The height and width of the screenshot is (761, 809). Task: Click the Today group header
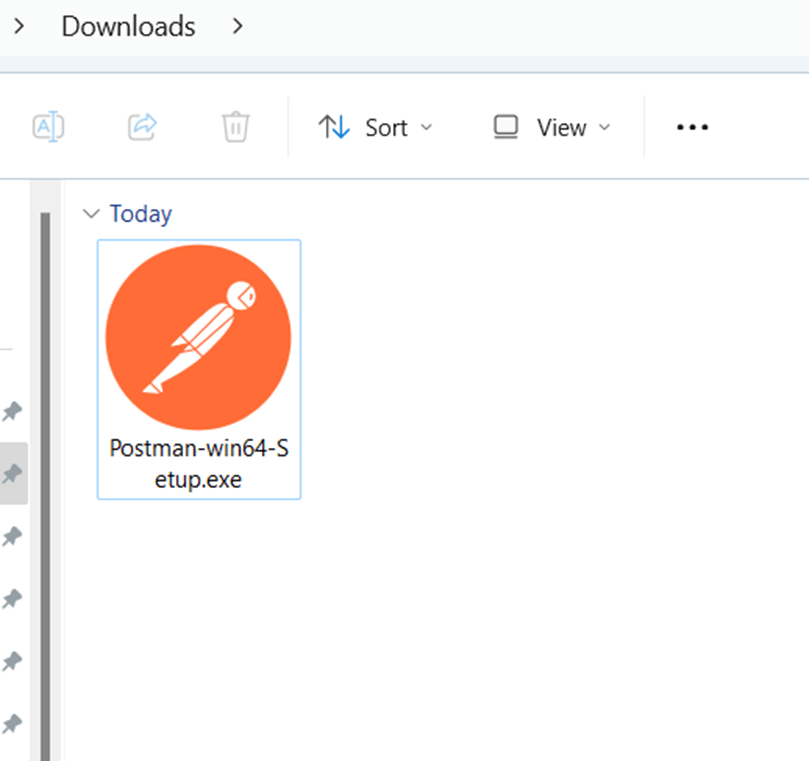(x=140, y=214)
